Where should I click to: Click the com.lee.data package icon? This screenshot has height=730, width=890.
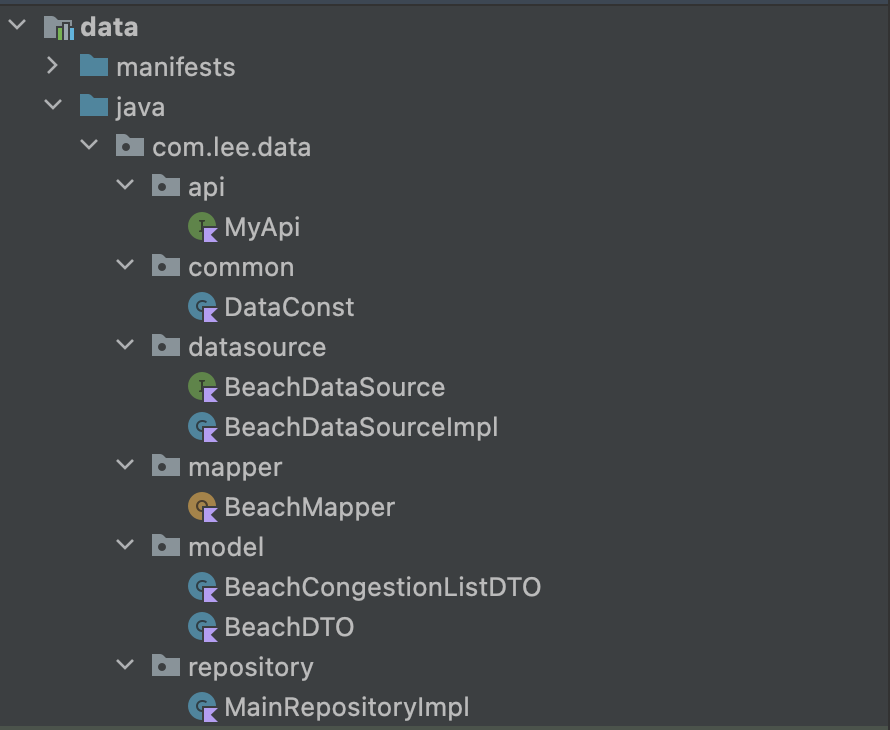(130, 146)
